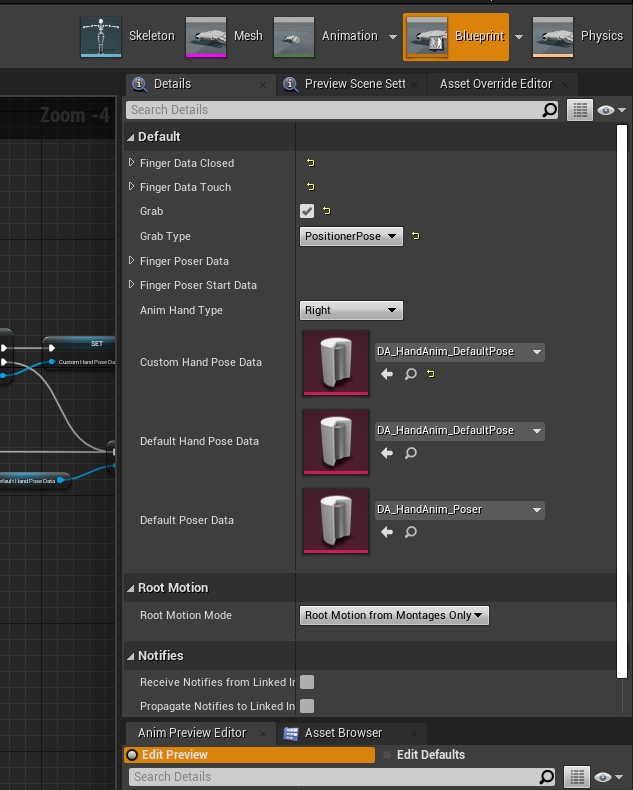The width and height of the screenshot is (633, 790).
Task: Click magnifier icon in top Search Details
Action: pyautogui.click(x=549, y=110)
